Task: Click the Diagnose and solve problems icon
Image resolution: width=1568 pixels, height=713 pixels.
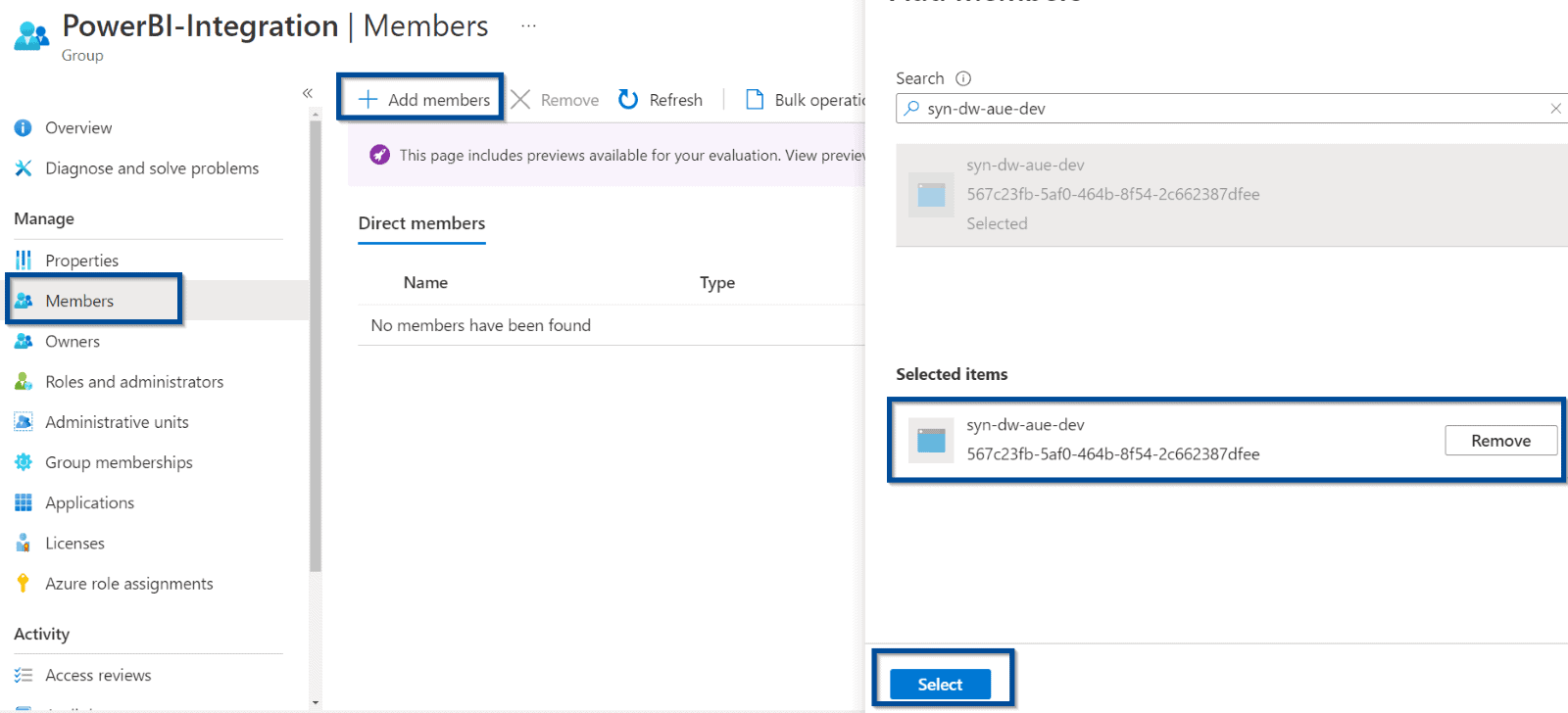Action: coord(24,168)
